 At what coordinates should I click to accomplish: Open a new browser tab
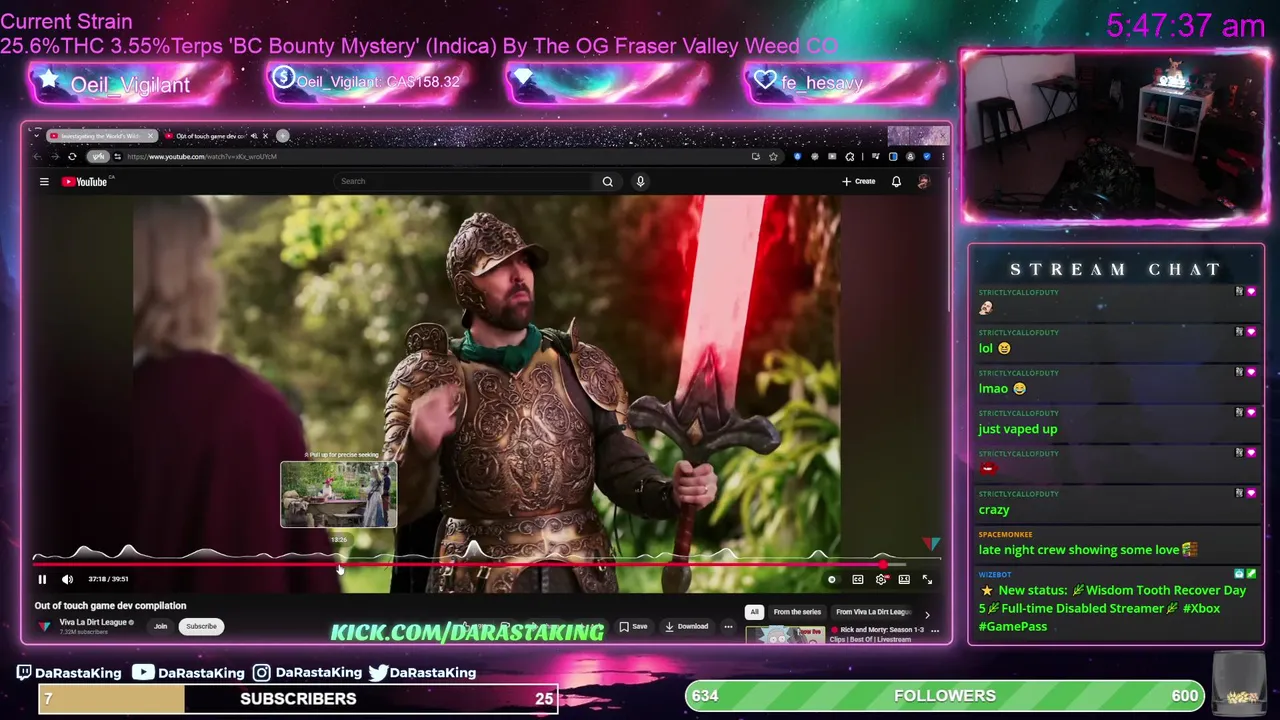pyautogui.click(x=283, y=136)
